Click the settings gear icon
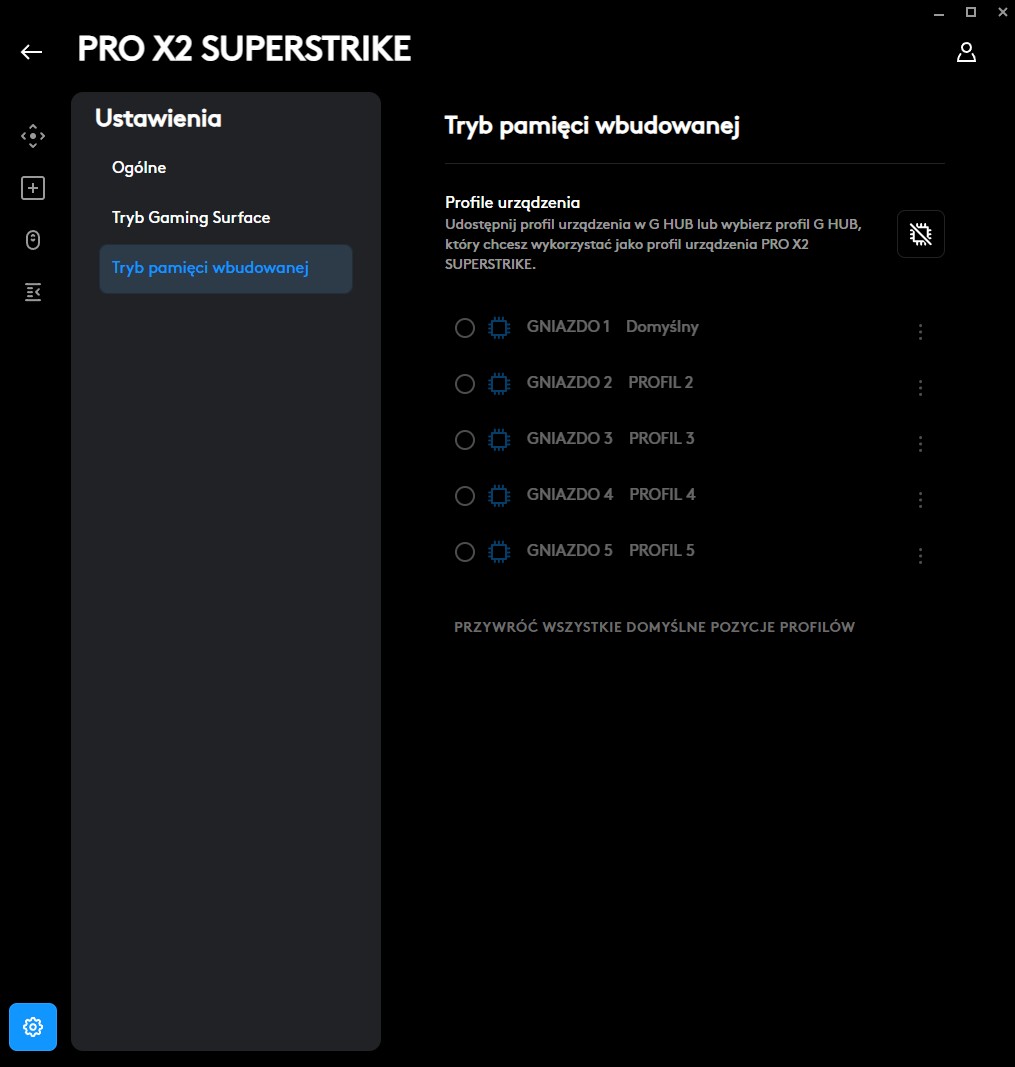 [x=33, y=1027]
